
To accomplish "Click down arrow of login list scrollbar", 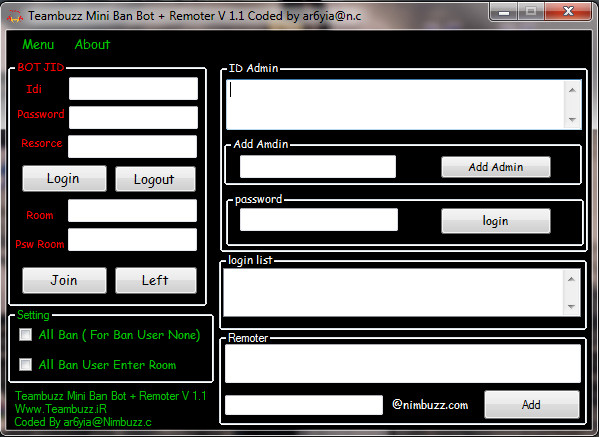I will tap(571, 307).
